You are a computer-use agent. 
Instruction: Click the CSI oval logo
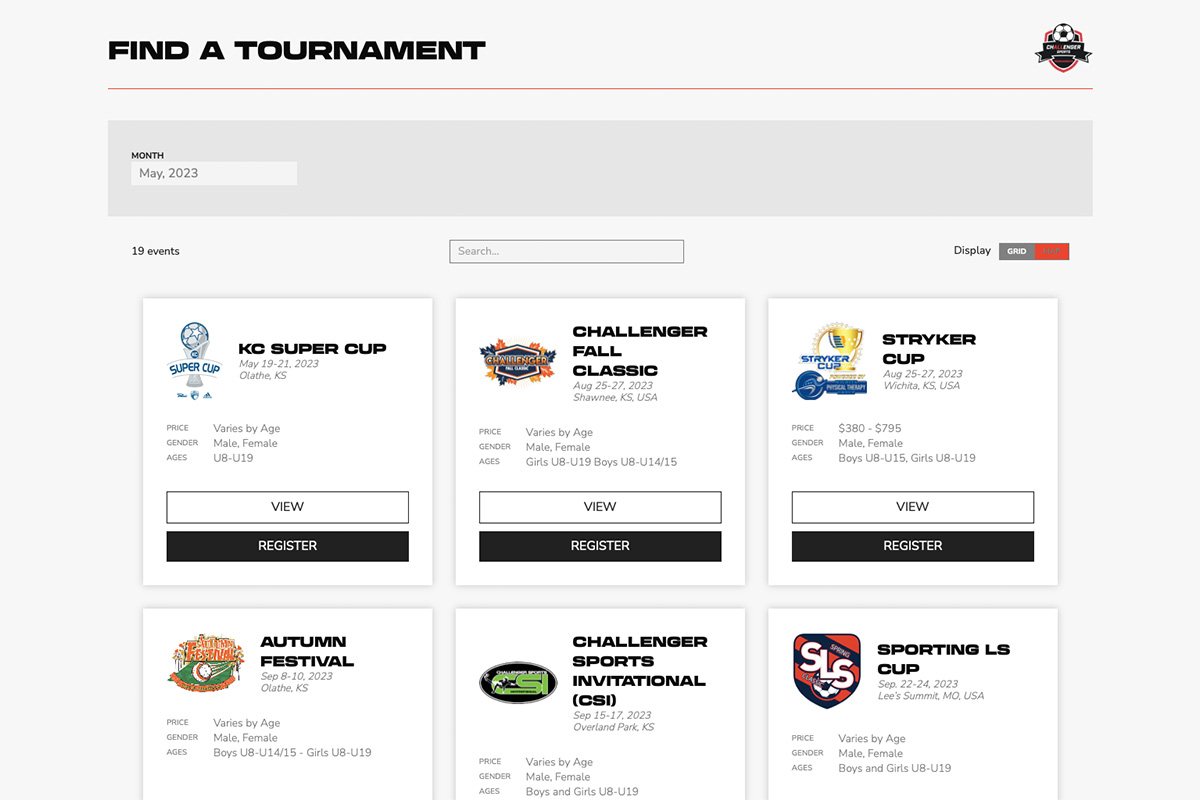[x=518, y=682]
